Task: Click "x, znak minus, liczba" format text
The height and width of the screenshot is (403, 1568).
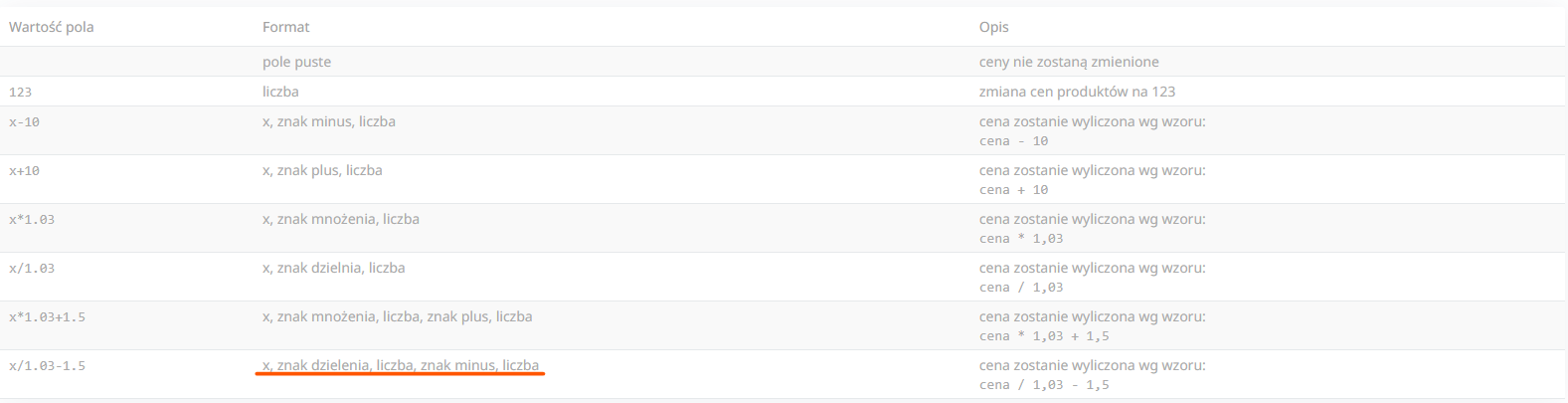Action: coord(329,121)
